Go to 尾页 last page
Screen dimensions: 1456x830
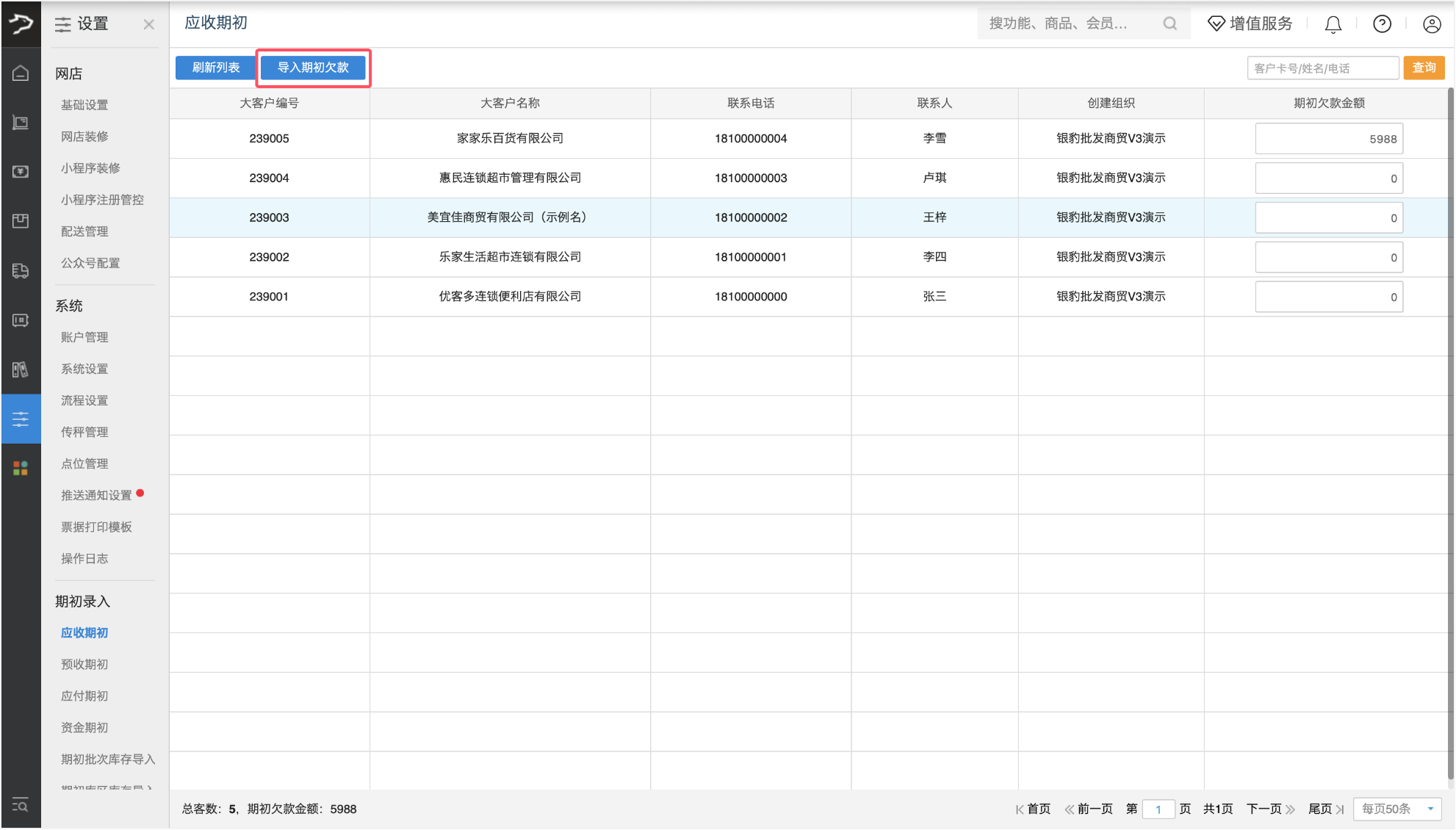tap(1320, 809)
